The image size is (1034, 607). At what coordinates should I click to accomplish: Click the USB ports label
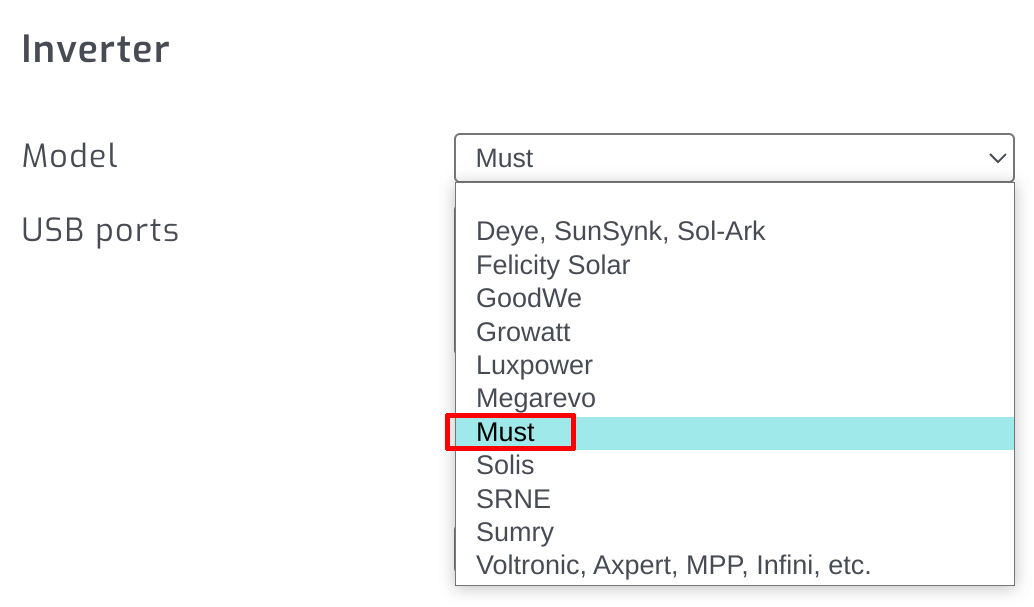tap(100, 229)
